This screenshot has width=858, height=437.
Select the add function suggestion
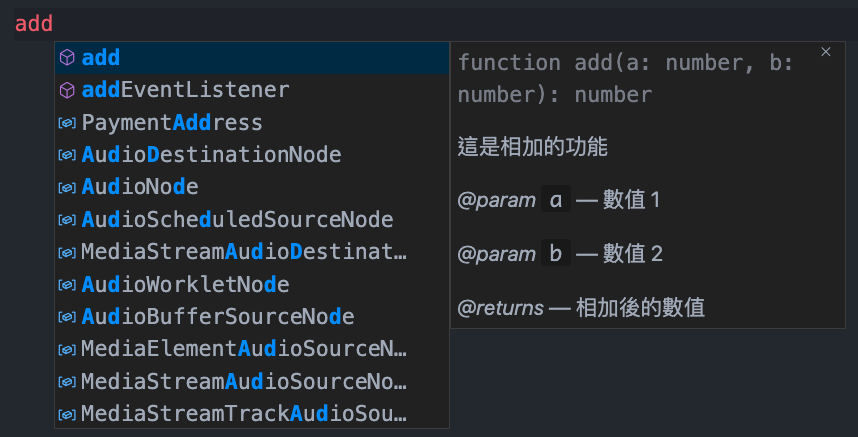(x=101, y=58)
